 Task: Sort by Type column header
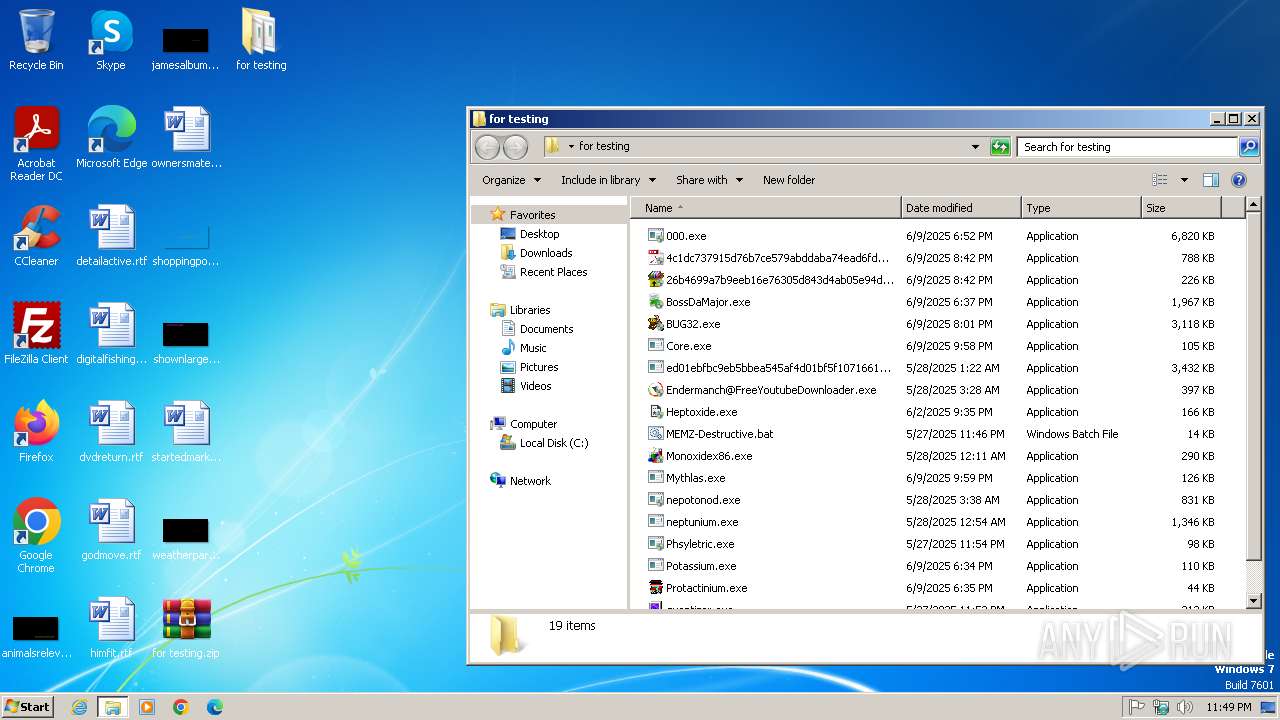tap(1081, 208)
